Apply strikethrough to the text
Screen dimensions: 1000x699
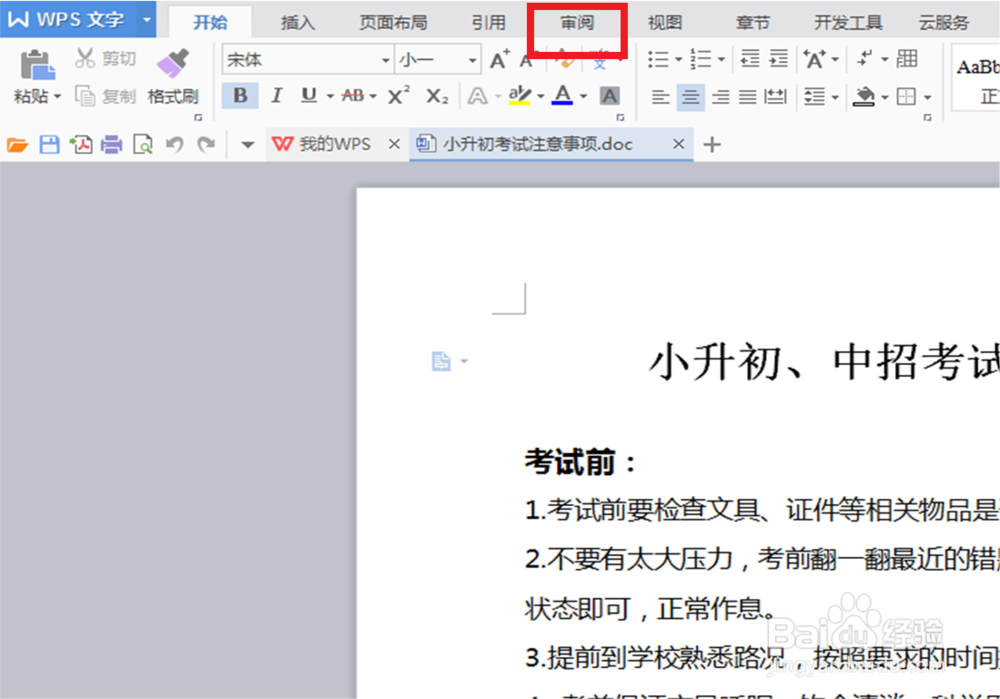pos(351,96)
